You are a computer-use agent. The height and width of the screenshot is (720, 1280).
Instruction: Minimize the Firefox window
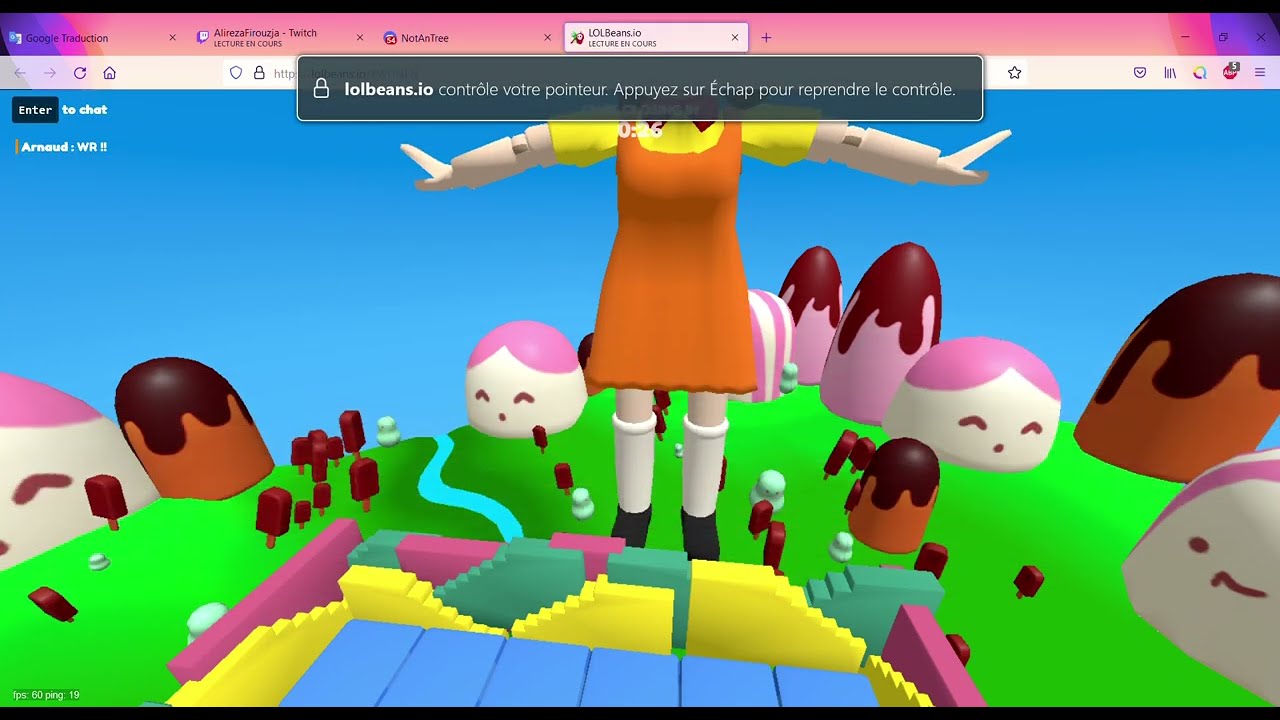click(x=1185, y=38)
